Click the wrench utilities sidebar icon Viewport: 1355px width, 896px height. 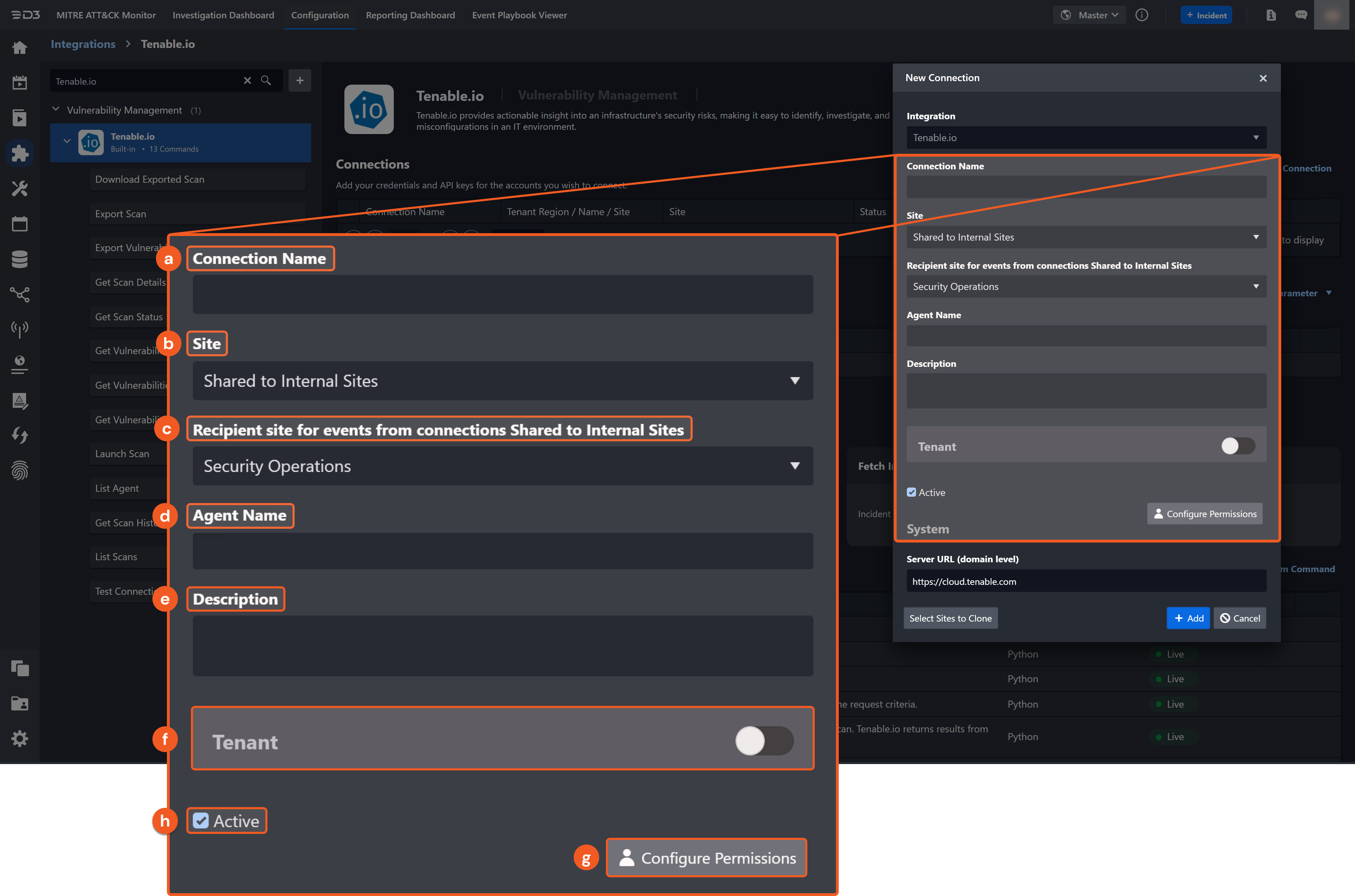(x=19, y=189)
